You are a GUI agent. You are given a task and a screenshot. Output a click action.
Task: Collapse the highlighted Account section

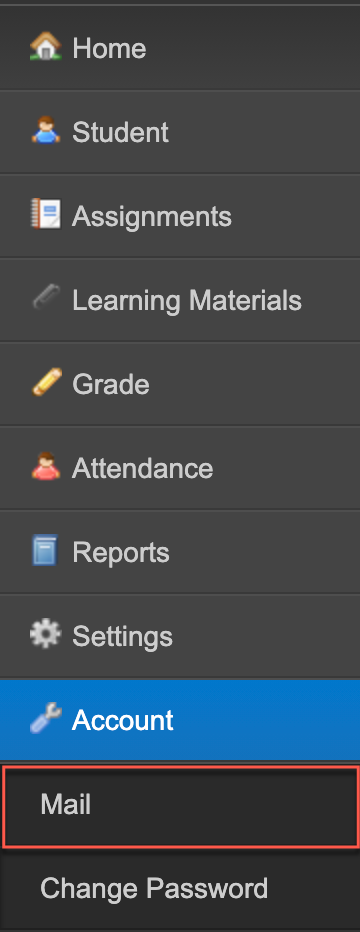click(x=180, y=720)
